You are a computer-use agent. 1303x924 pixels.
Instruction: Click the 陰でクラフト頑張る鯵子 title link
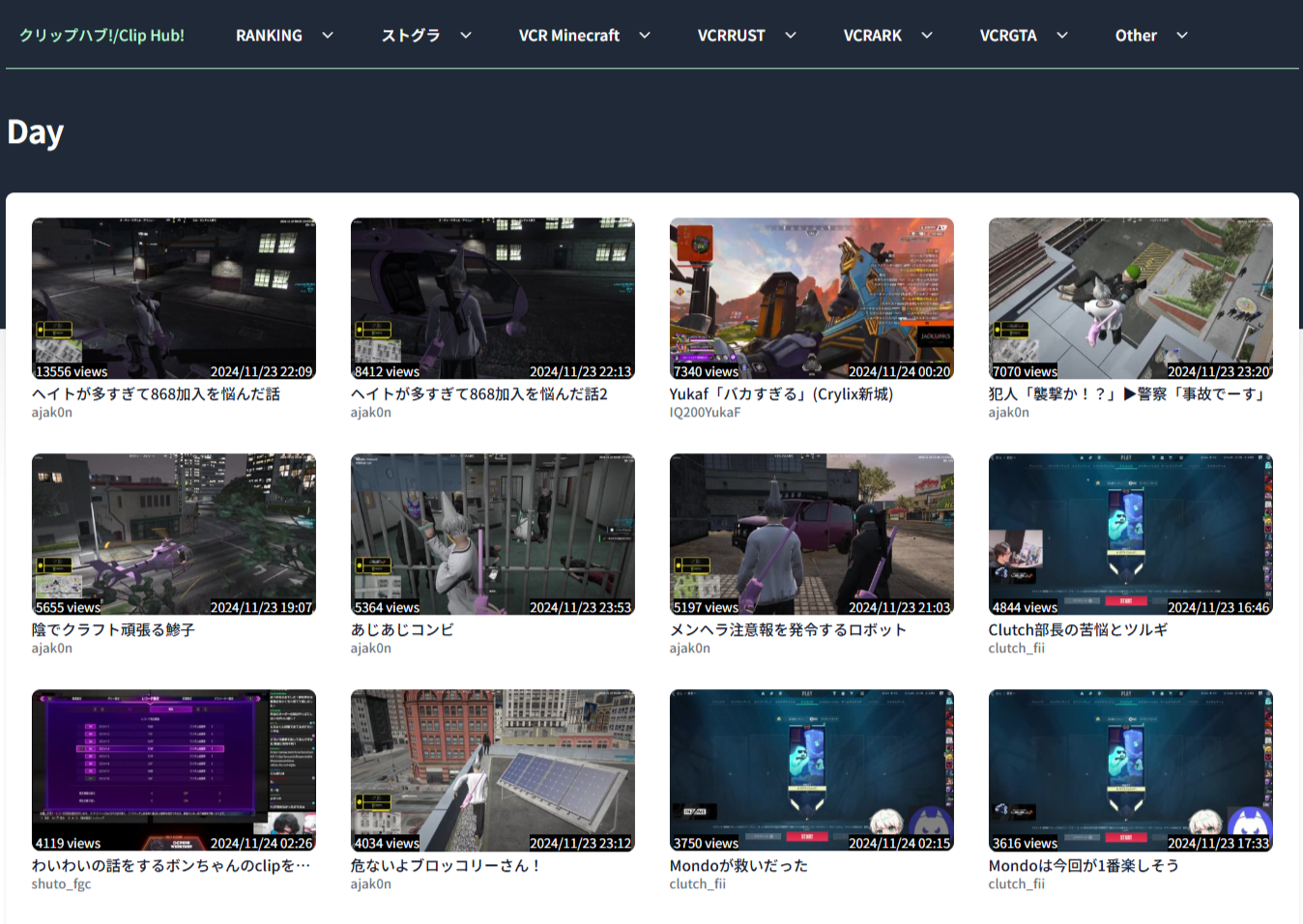(113, 629)
